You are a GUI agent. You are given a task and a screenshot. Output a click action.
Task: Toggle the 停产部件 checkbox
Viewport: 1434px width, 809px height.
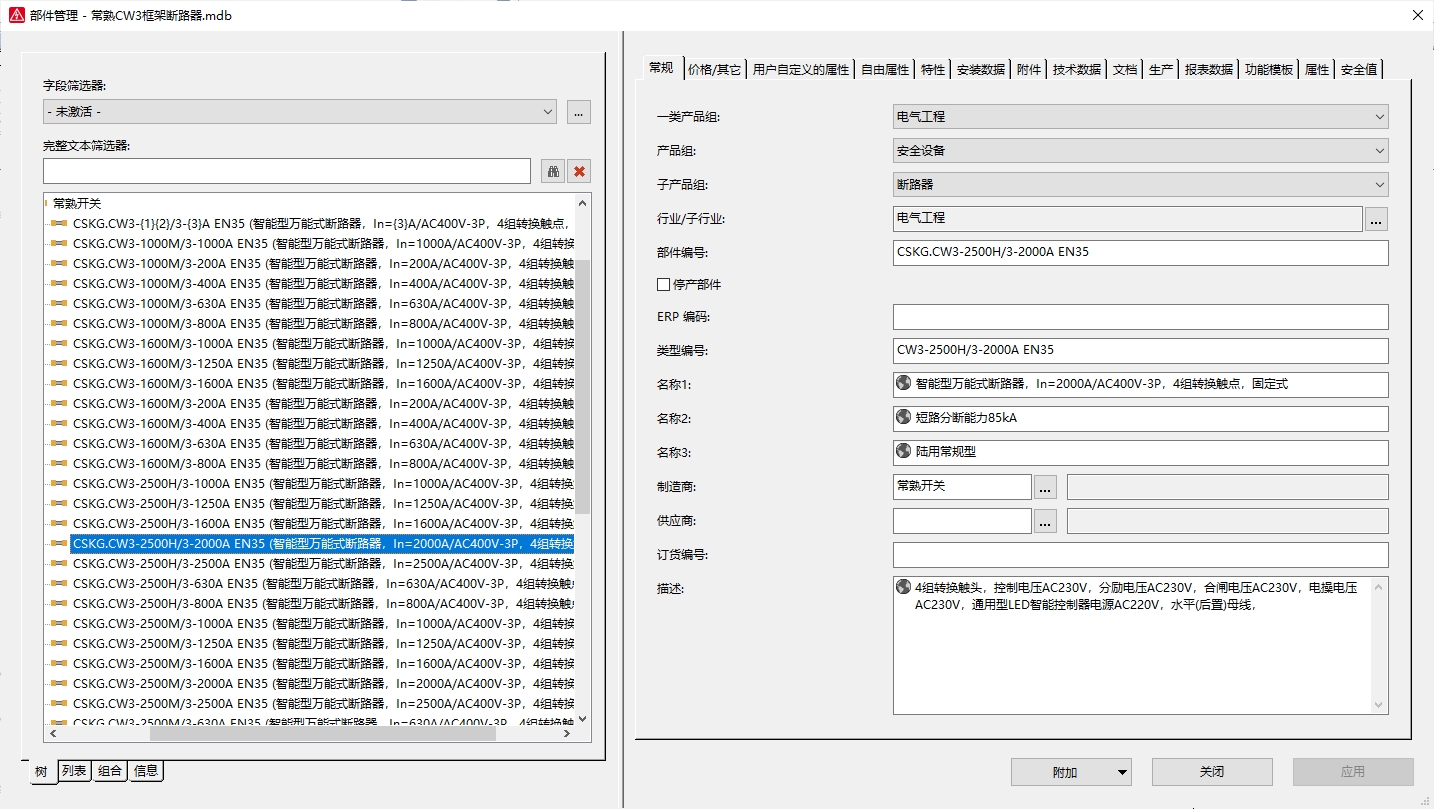pyautogui.click(x=663, y=285)
